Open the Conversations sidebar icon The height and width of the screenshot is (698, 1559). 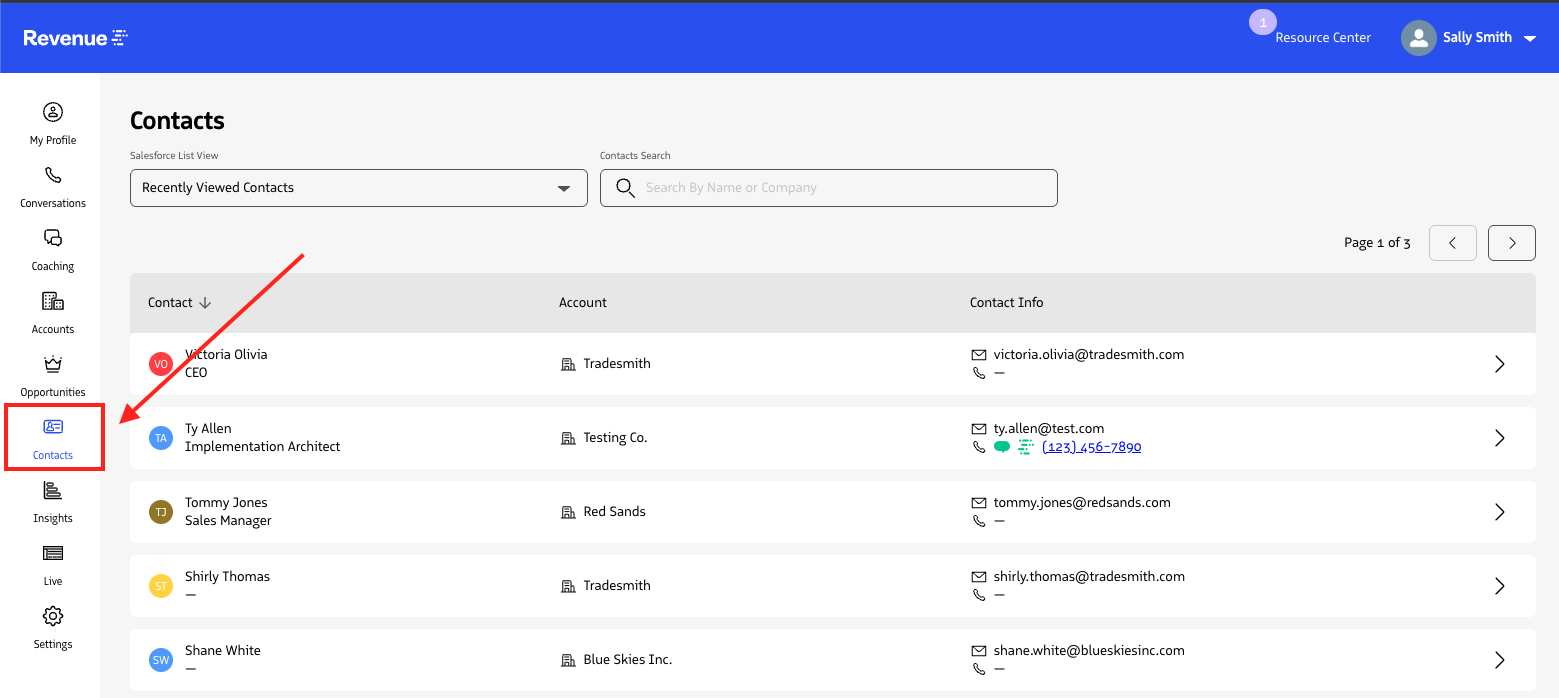(x=52, y=175)
